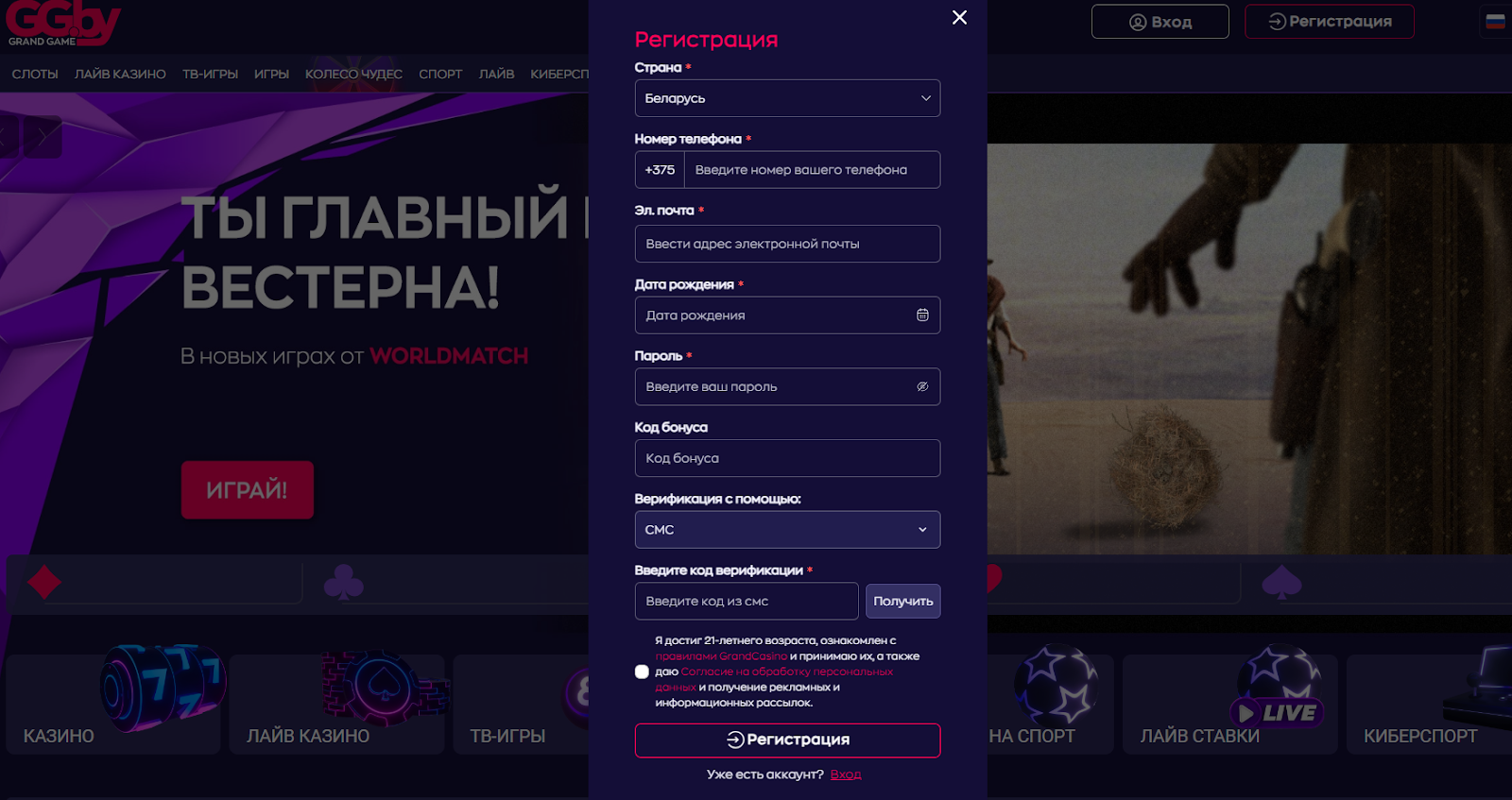The width and height of the screenshot is (1512, 800).
Task: Toggle password visibility eye icon
Action: click(922, 386)
